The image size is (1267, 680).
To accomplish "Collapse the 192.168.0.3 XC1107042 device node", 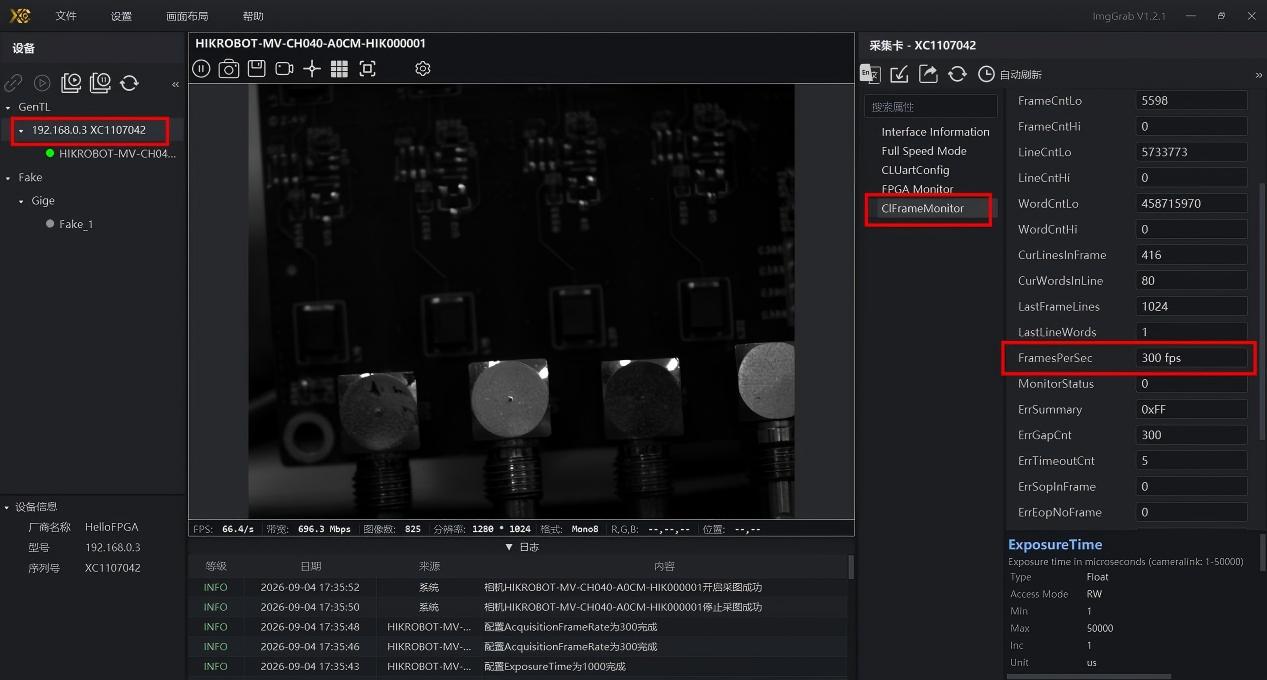I will 21,130.
